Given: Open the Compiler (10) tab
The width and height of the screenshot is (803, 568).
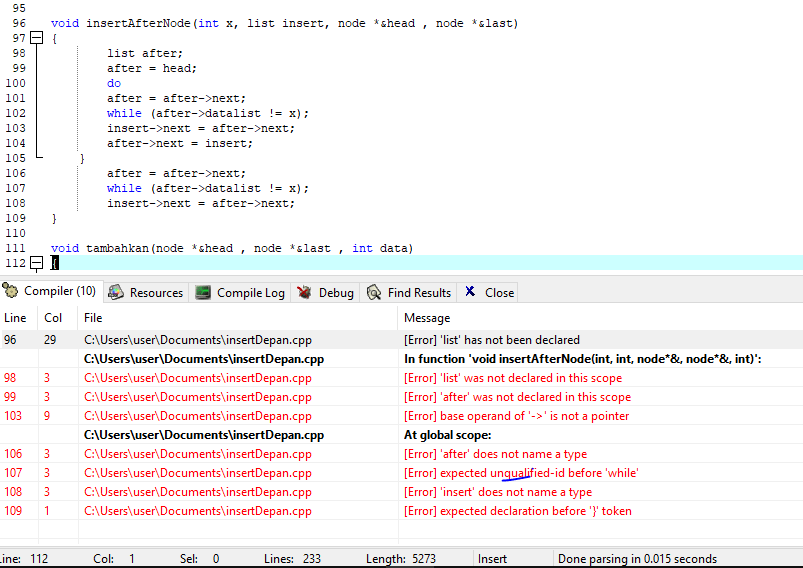Looking at the screenshot, I should [x=52, y=291].
